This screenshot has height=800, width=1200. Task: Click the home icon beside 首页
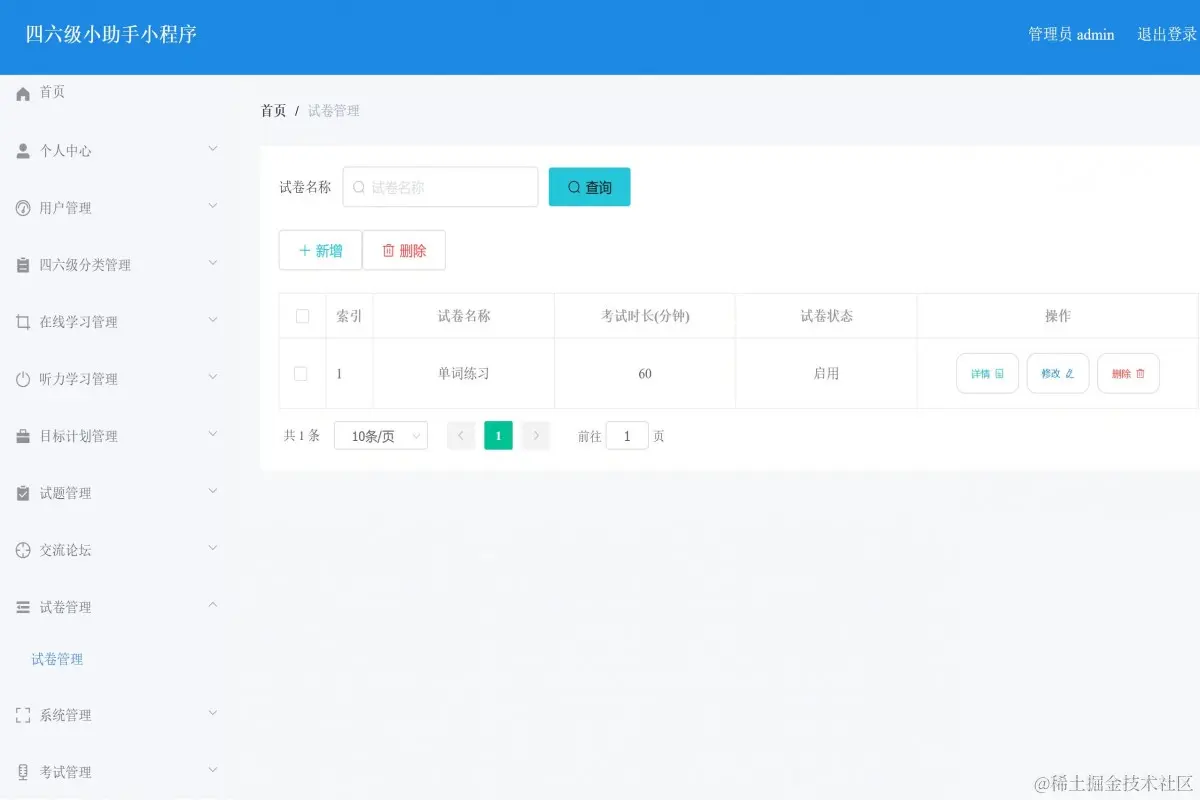(23, 93)
